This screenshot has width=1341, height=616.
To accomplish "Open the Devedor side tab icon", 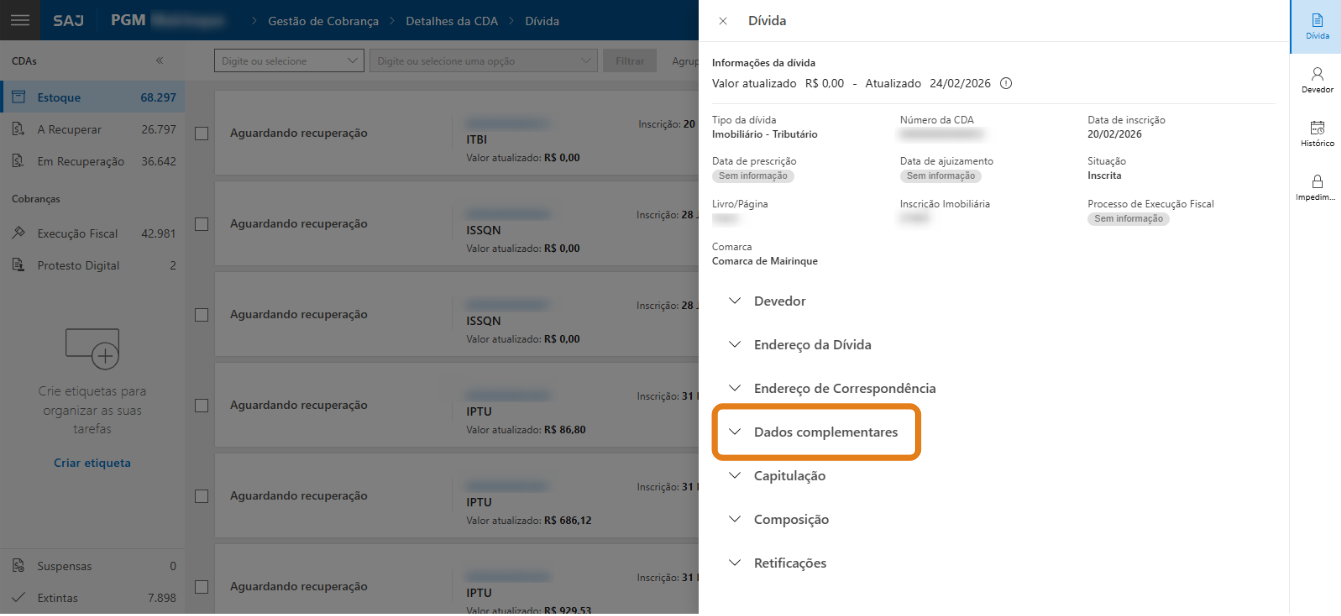I will [1317, 80].
